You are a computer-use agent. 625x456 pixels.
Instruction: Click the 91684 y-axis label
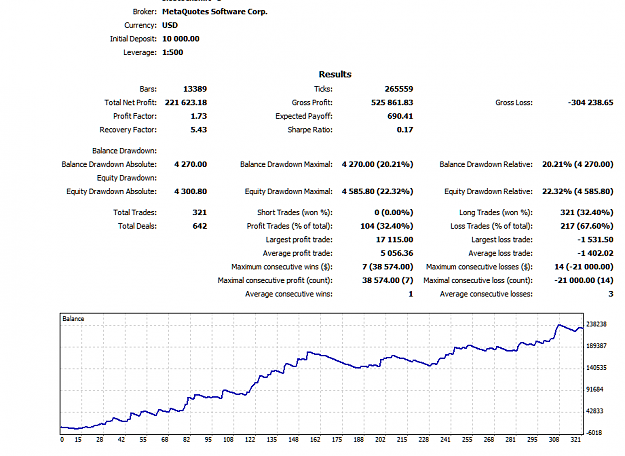point(595,389)
